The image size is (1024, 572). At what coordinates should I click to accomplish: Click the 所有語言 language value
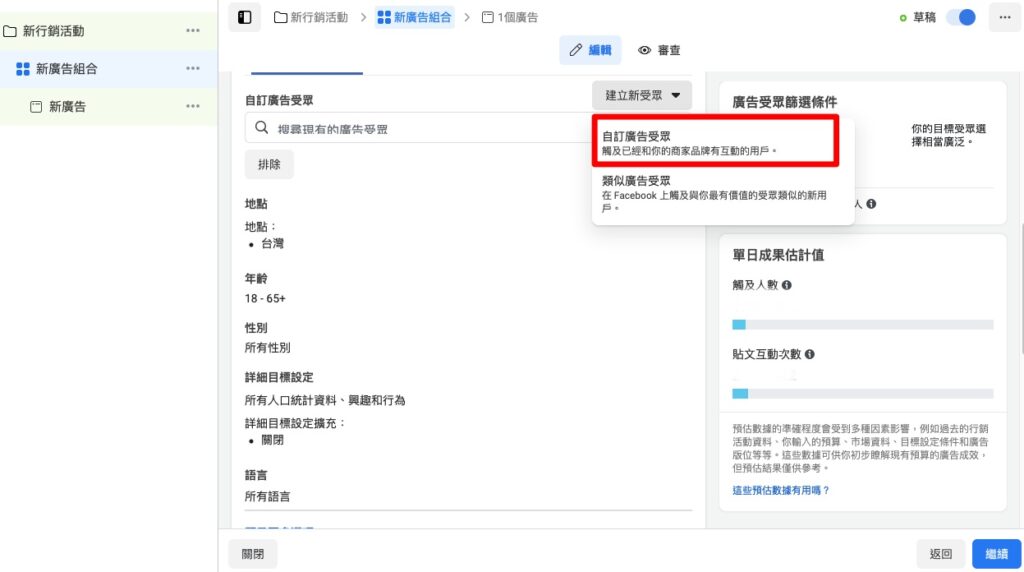(268, 496)
